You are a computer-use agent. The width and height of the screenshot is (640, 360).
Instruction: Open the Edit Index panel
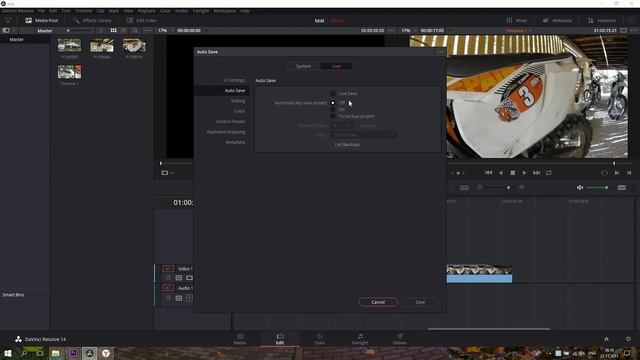pos(141,20)
